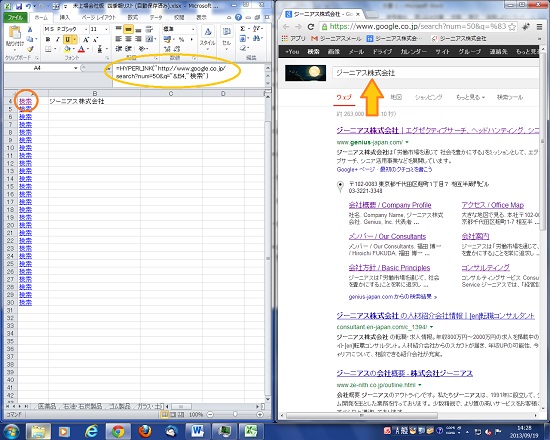Screen dimensions: 550x440
Task: Click the 検索 hyperlink in row 10
Action: point(25,148)
